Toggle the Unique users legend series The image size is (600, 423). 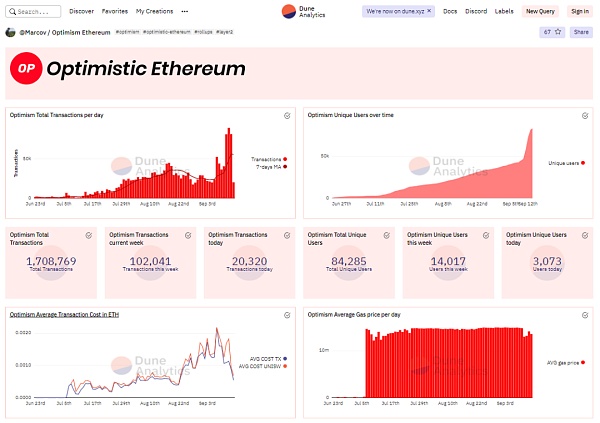coord(566,163)
